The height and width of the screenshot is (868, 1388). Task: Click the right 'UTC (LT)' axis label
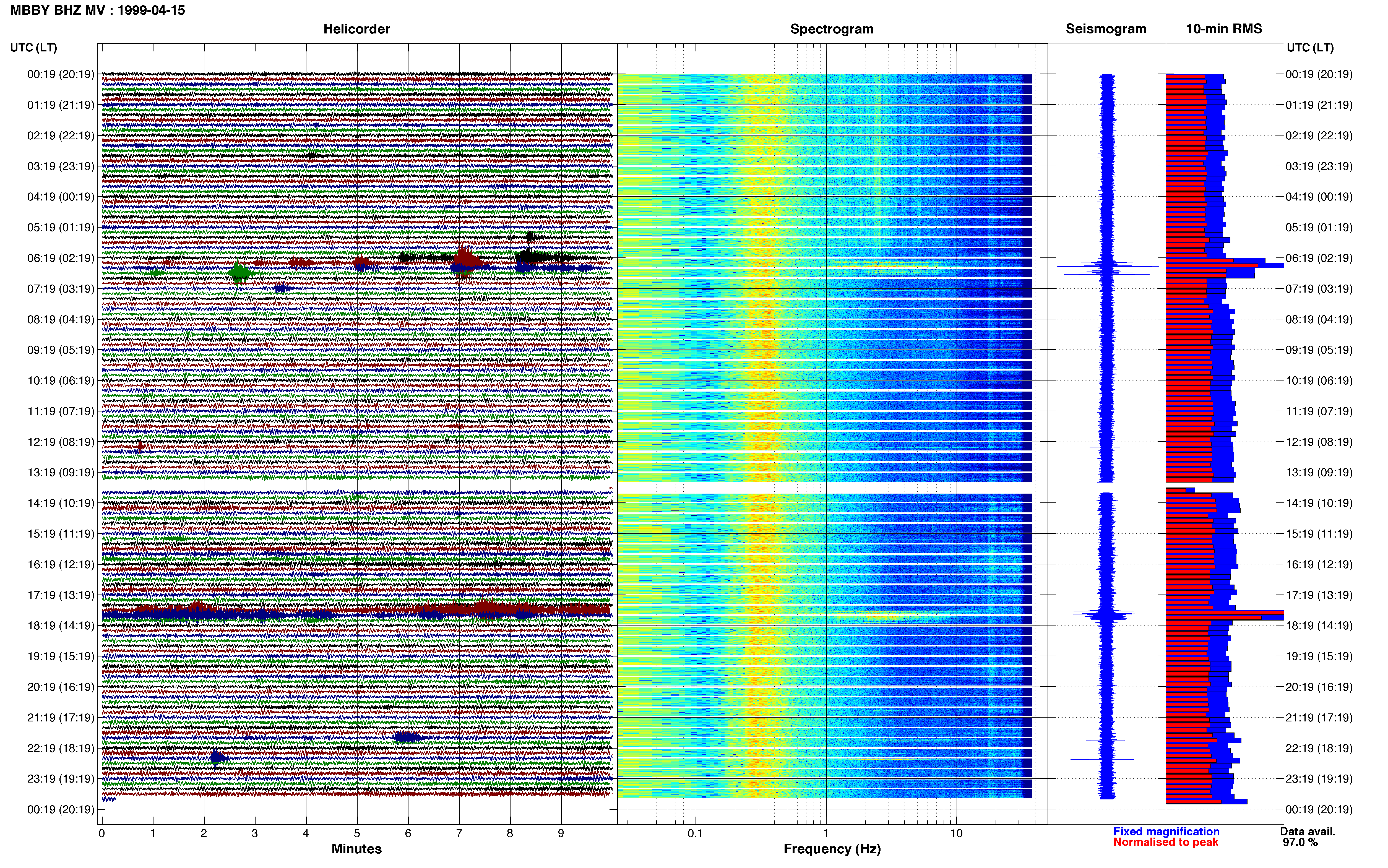(1310, 48)
